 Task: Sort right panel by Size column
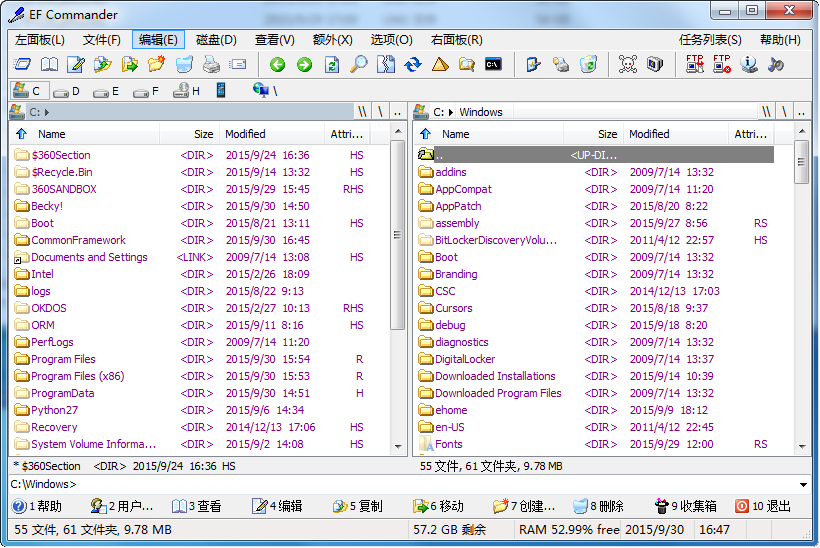click(594, 134)
